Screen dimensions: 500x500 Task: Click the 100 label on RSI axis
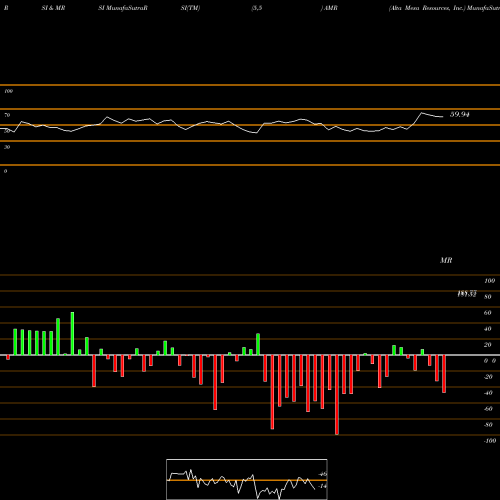coord(8,91)
